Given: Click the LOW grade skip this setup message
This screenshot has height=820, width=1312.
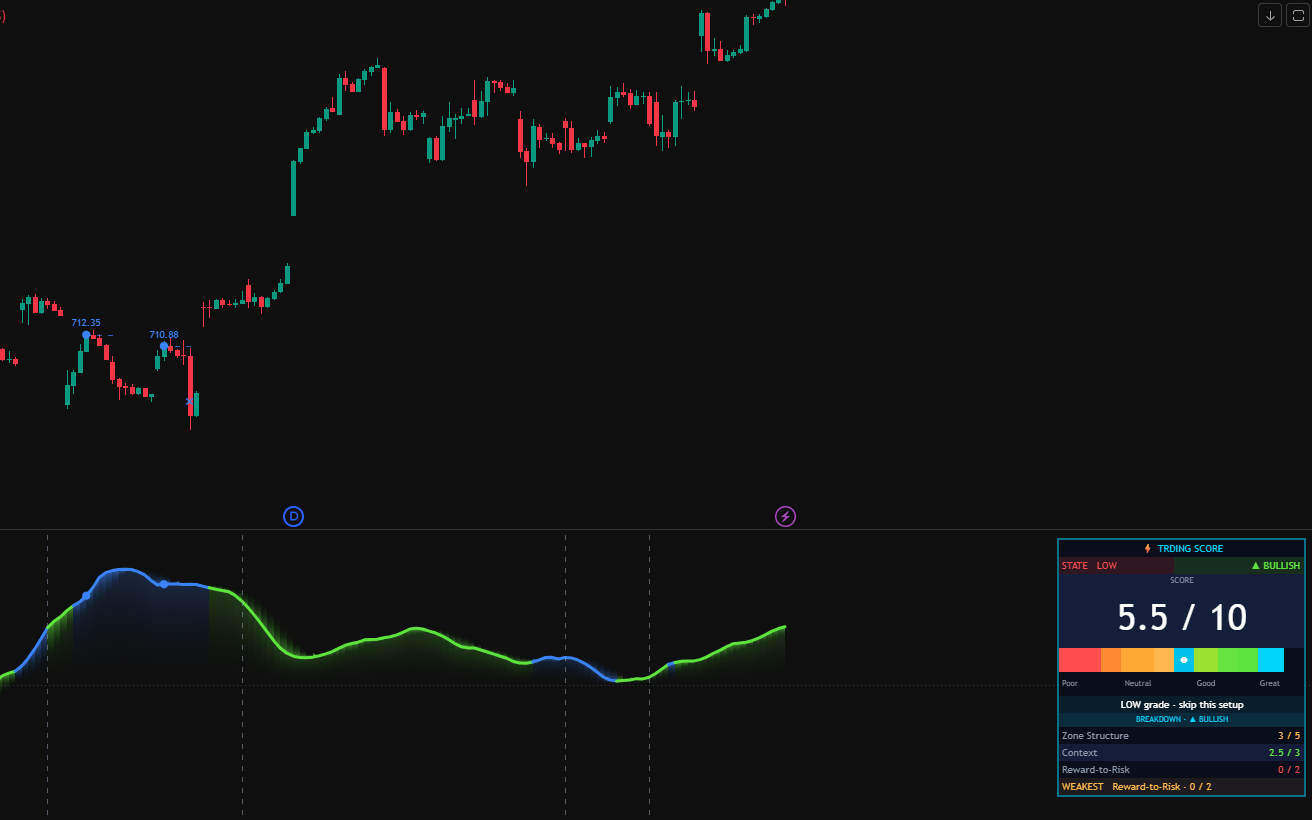Looking at the screenshot, I should pyautogui.click(x=1182, y=705).
